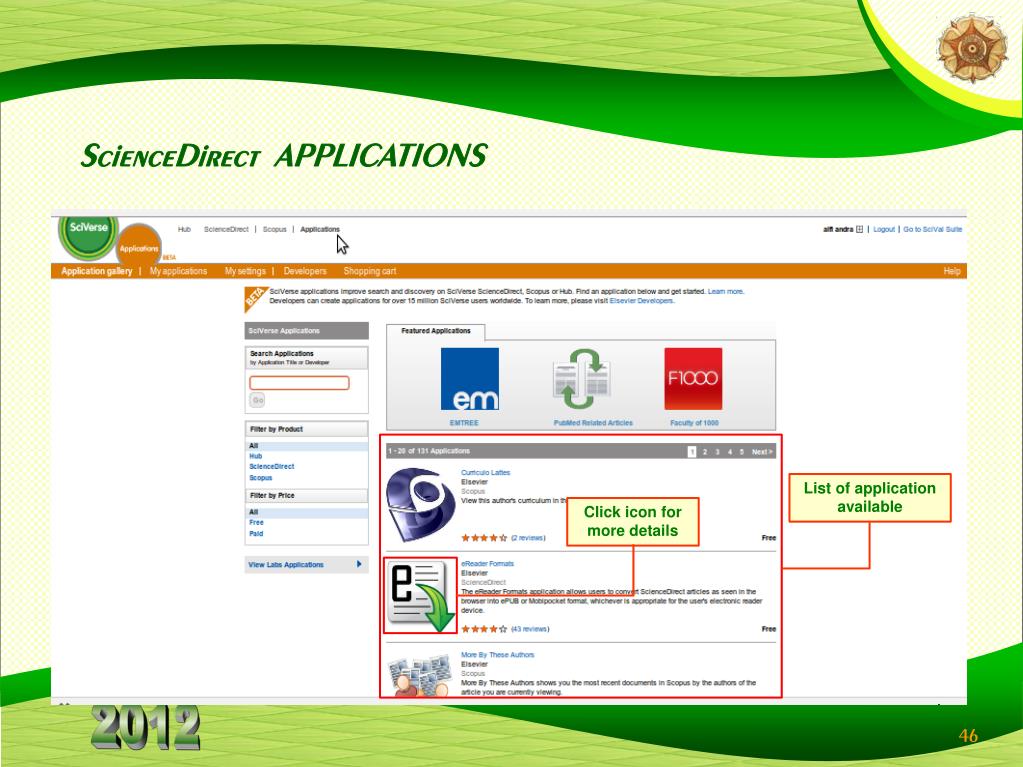This screenshot has width=1023, height=767.
Task: Filter by product: Scopus
Action: (260, 478)
